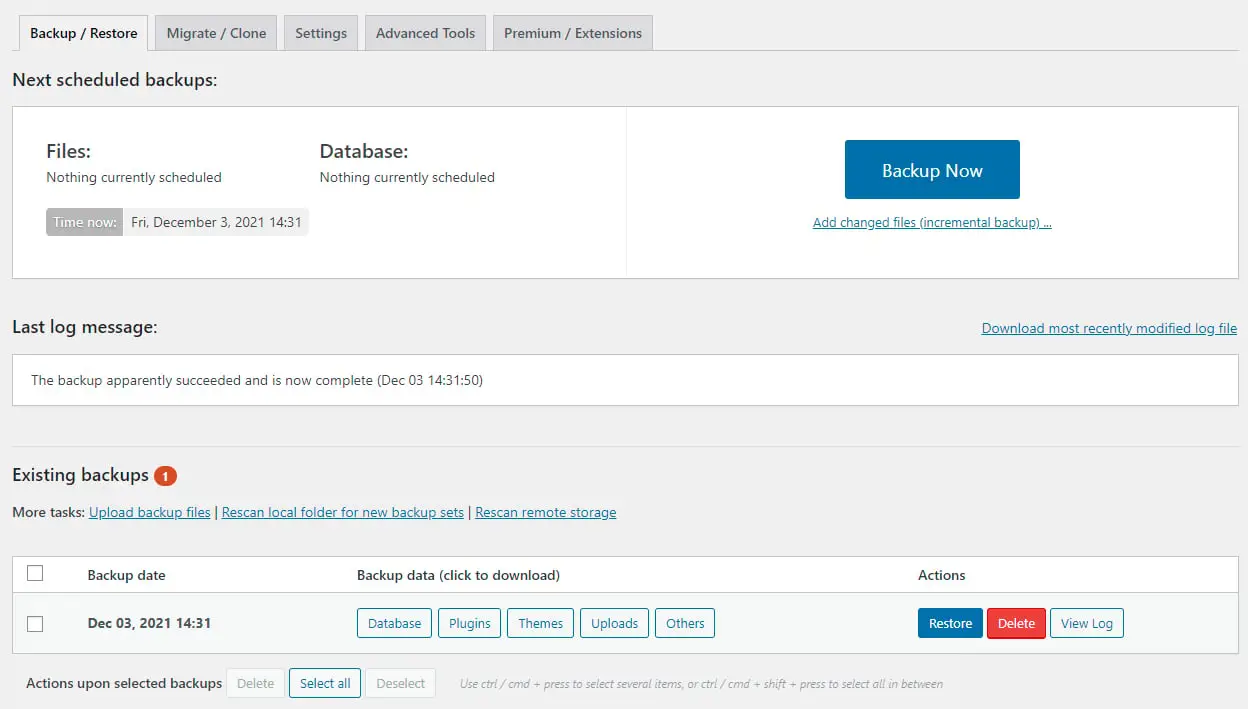Open the Settings tab
Screen dimensions: 1248x709
(x=321, y=33)
